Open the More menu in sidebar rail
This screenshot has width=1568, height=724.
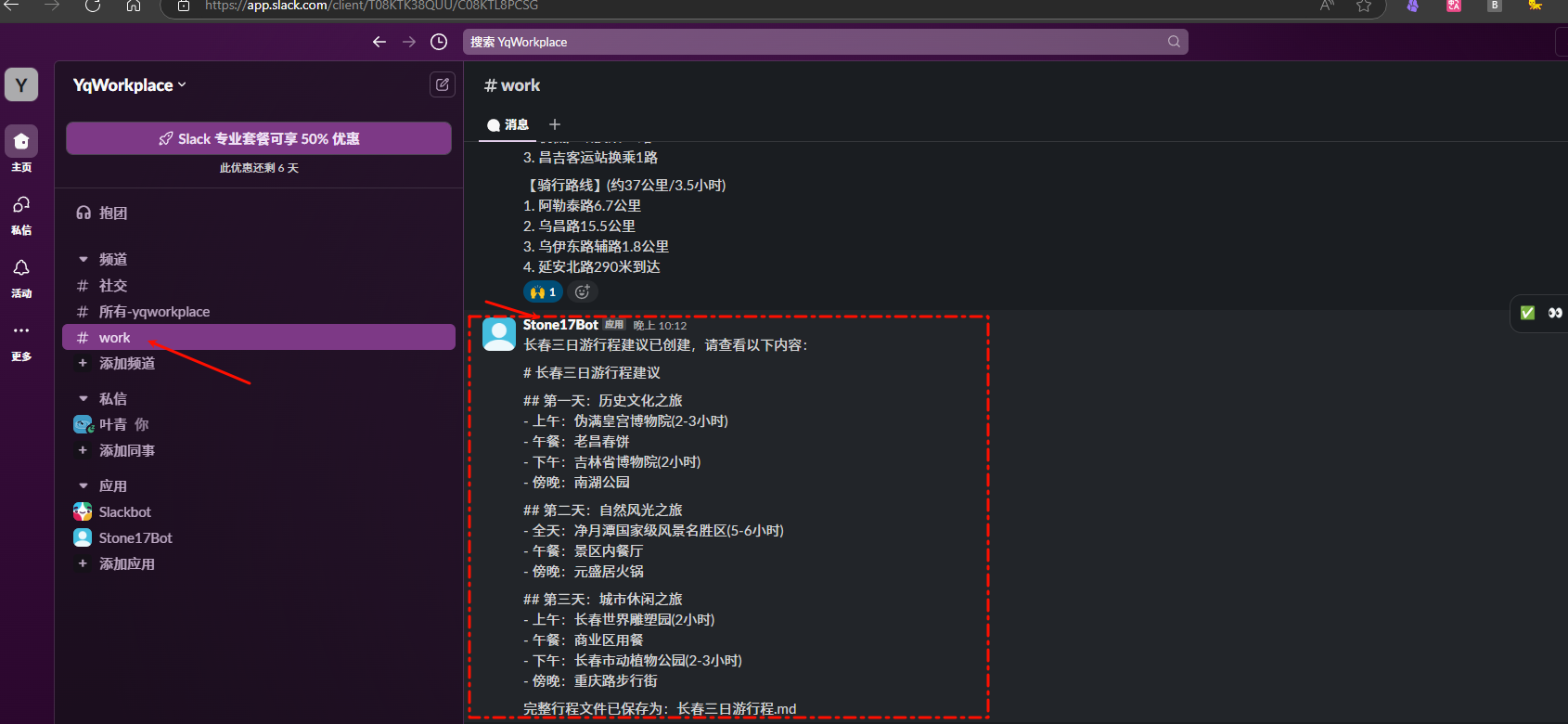coord(21,331)
